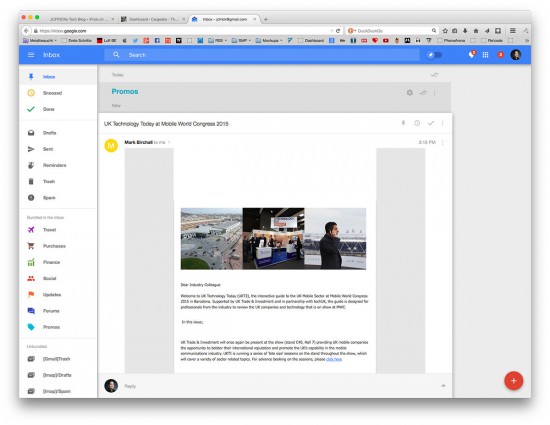The height and width of the screenshot is (425, 550).
Task: Open the Done folder
Action: (58, 109)
